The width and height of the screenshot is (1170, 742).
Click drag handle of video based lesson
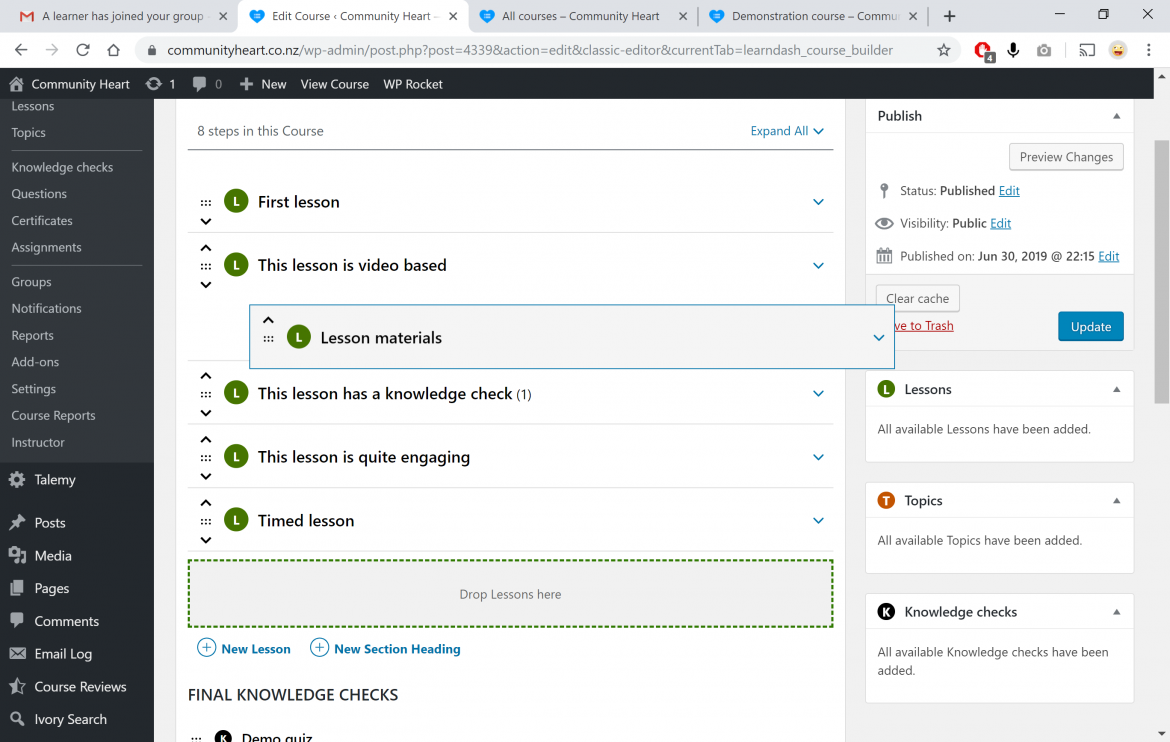point(206,266)
